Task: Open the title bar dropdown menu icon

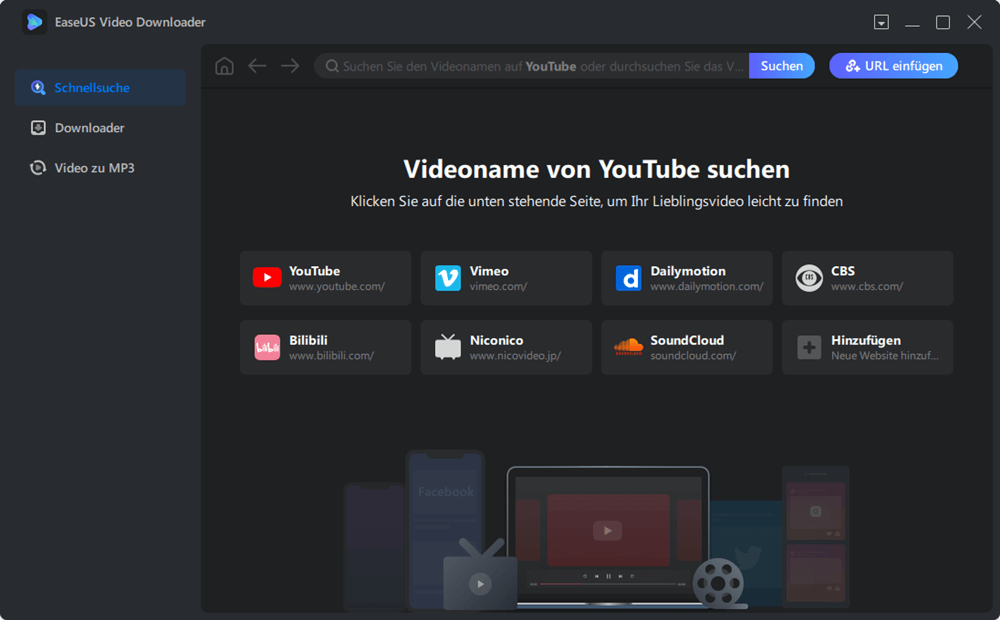Action: tap(881, 22)
